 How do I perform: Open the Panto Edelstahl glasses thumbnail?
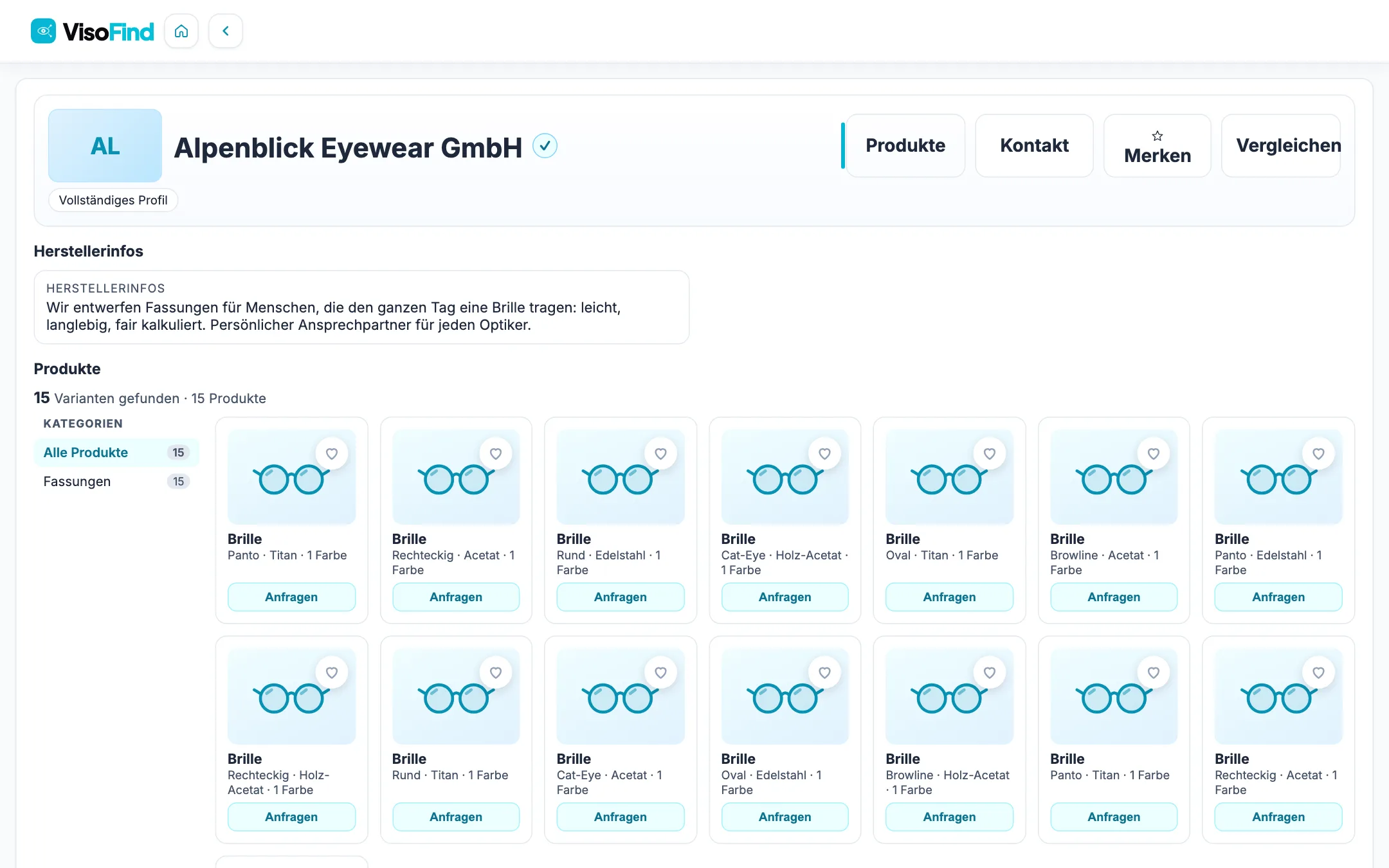tap(1278, 477)
